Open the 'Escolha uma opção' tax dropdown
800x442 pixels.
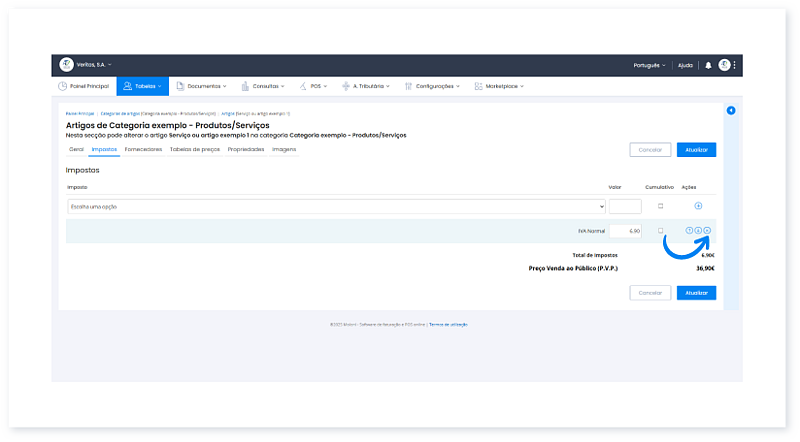(336, 206)
